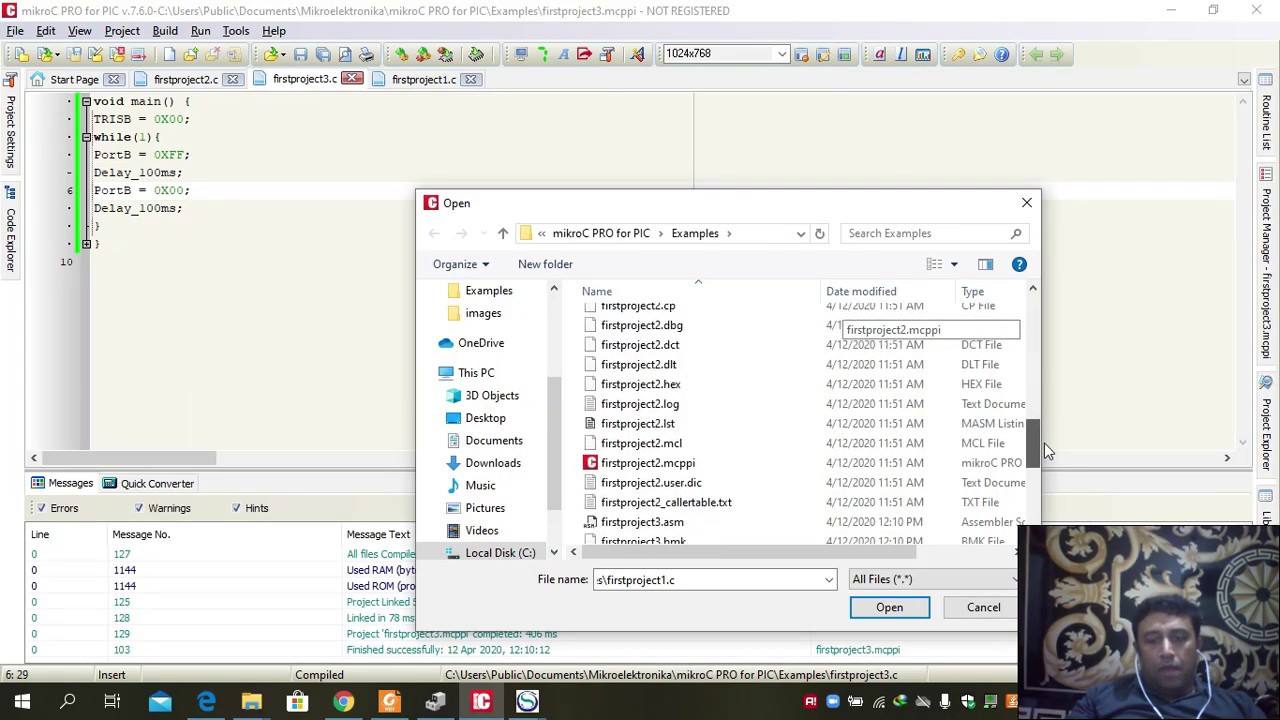The height and width of the screenshot is (720, 1280).
Task: Click the refresh icon beside the address bar
Action: coord(819,233)
